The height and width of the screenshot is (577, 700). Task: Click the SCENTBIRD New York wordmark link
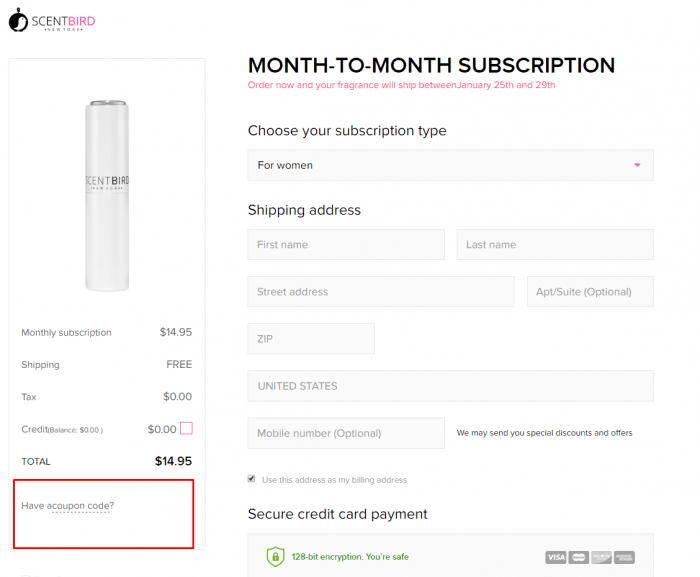(63, 22)
